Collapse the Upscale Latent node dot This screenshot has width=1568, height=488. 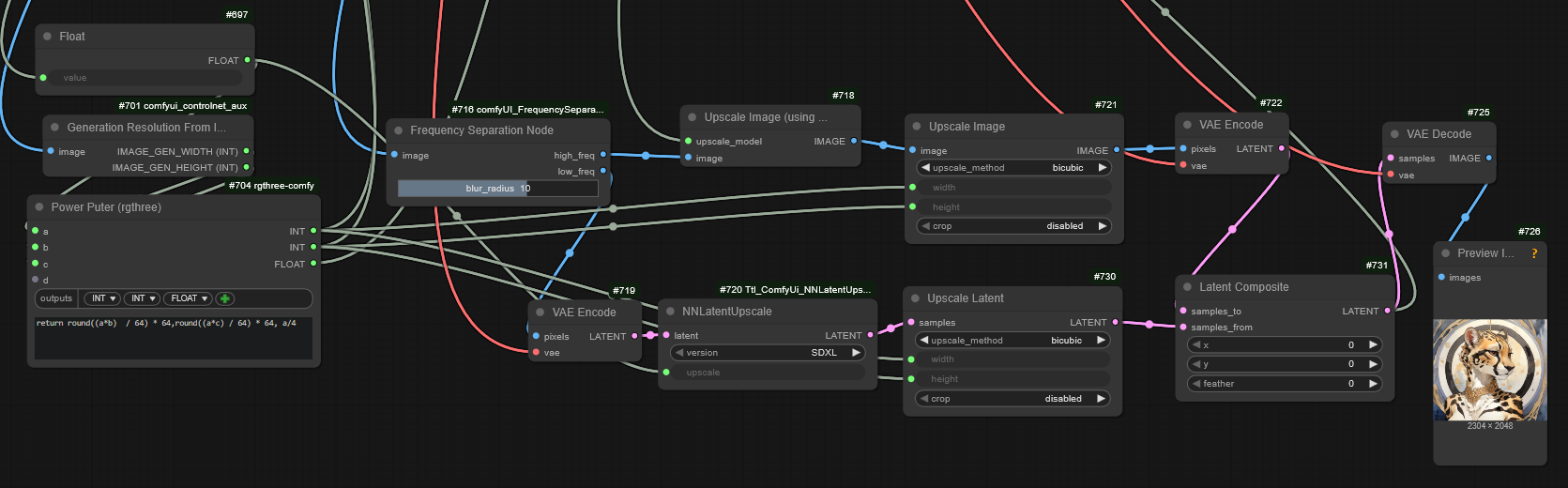[x=916, y=298]
